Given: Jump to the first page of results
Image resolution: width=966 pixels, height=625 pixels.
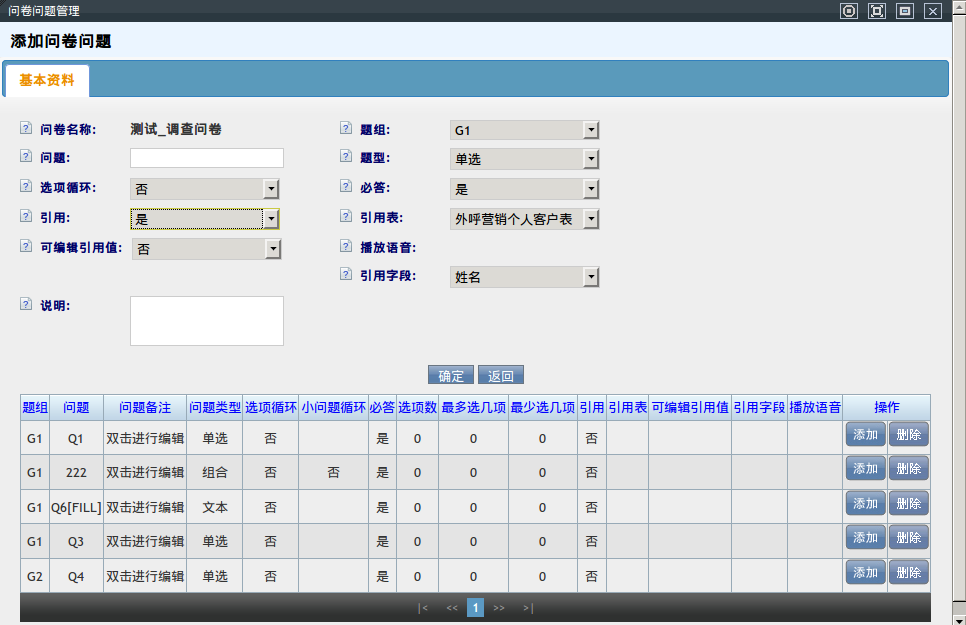Looking at the screenshot, I should click(423, 608).
